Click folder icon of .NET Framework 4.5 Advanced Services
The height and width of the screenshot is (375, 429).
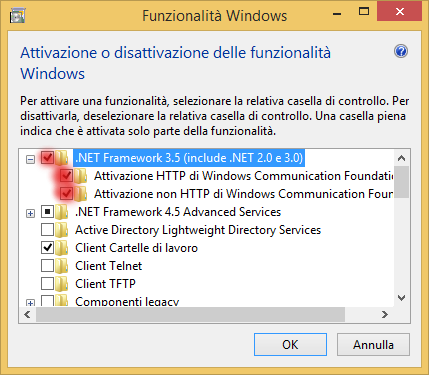(x=61, y=212)
